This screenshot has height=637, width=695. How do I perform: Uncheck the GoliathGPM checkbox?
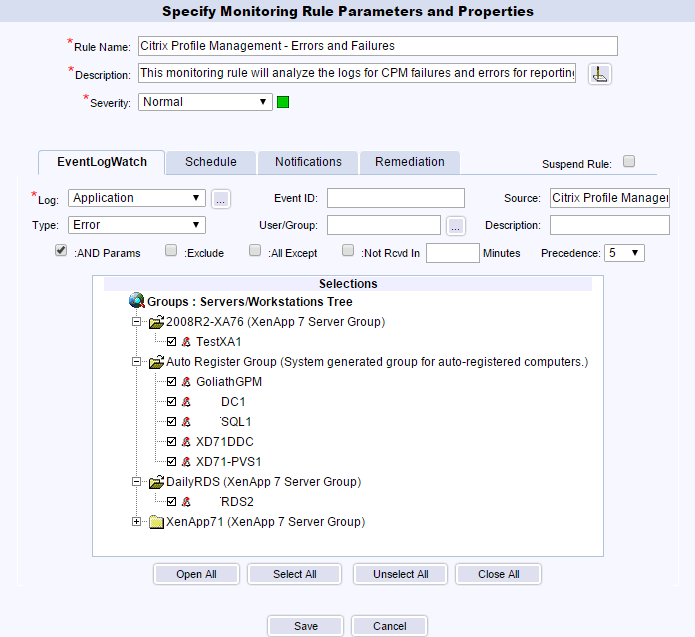click(172, 382)
